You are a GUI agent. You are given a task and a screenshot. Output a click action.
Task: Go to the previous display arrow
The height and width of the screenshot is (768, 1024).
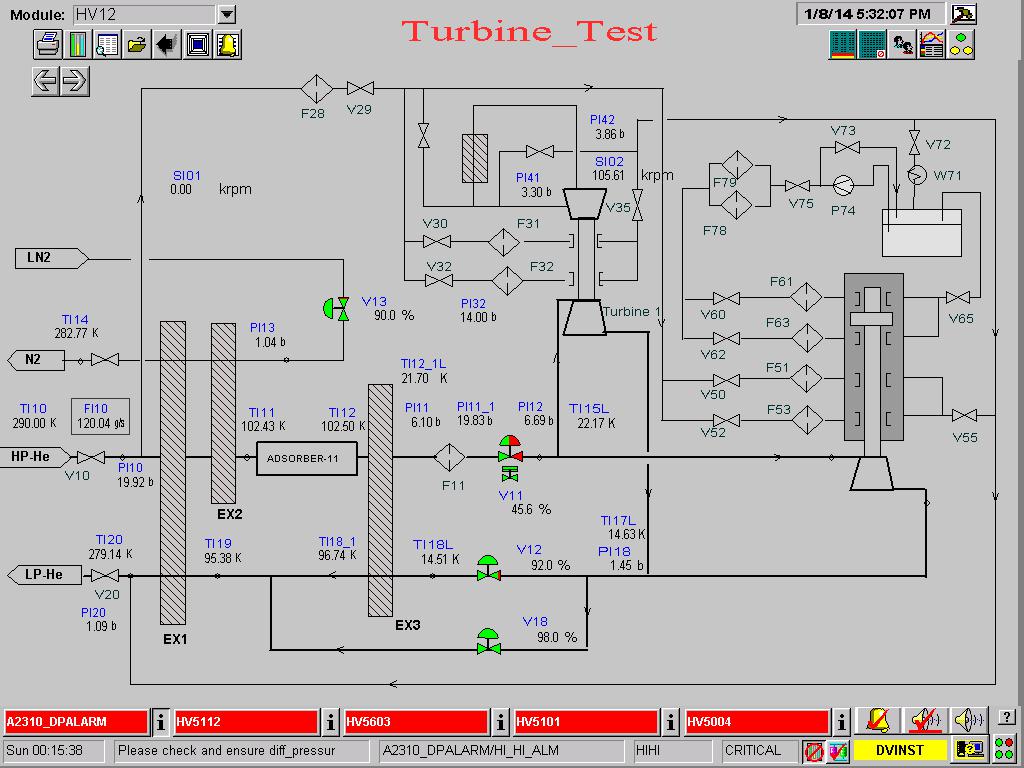46,81
